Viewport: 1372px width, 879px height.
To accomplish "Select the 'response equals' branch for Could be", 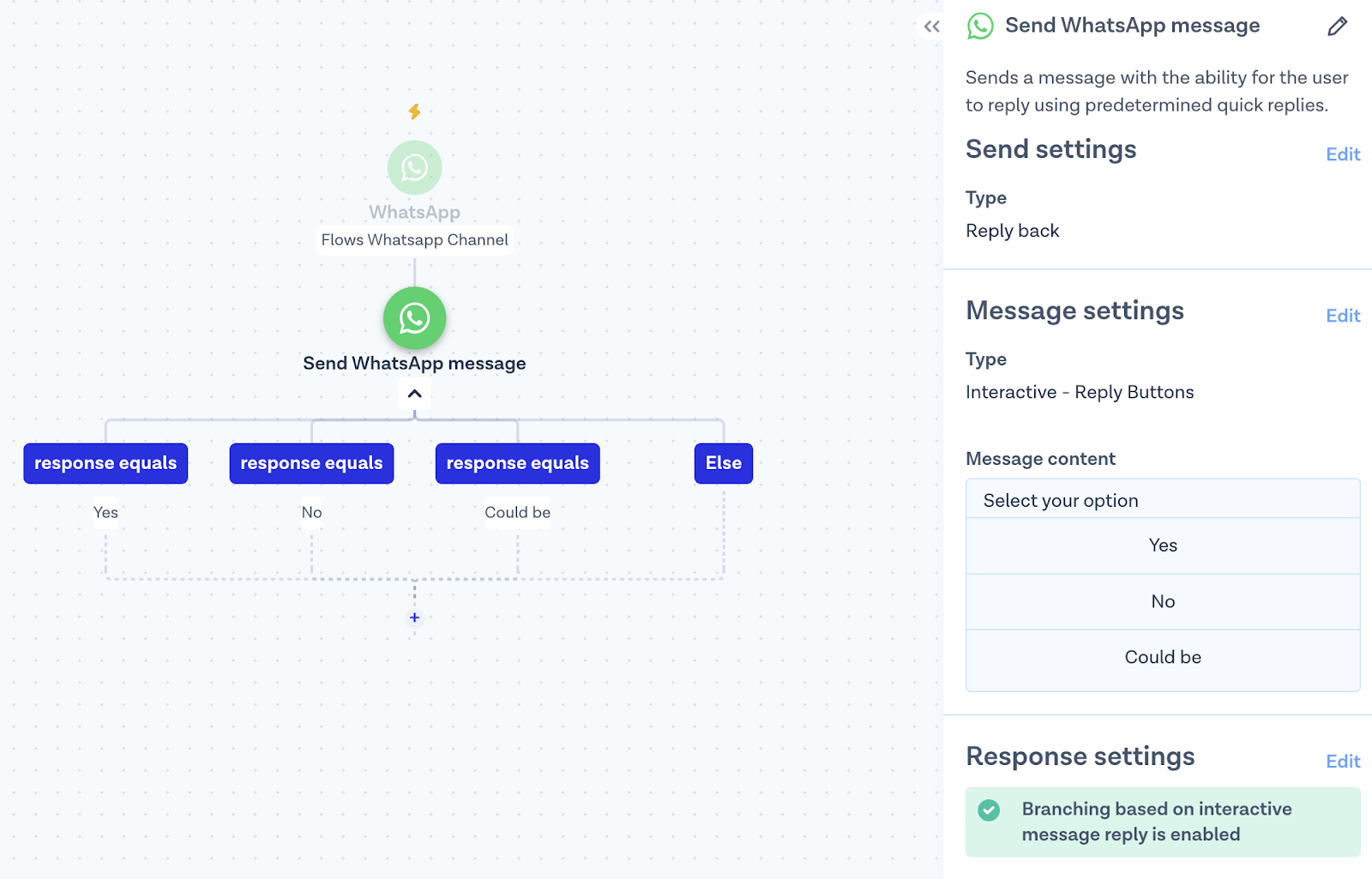I will [x=517, y=463].
